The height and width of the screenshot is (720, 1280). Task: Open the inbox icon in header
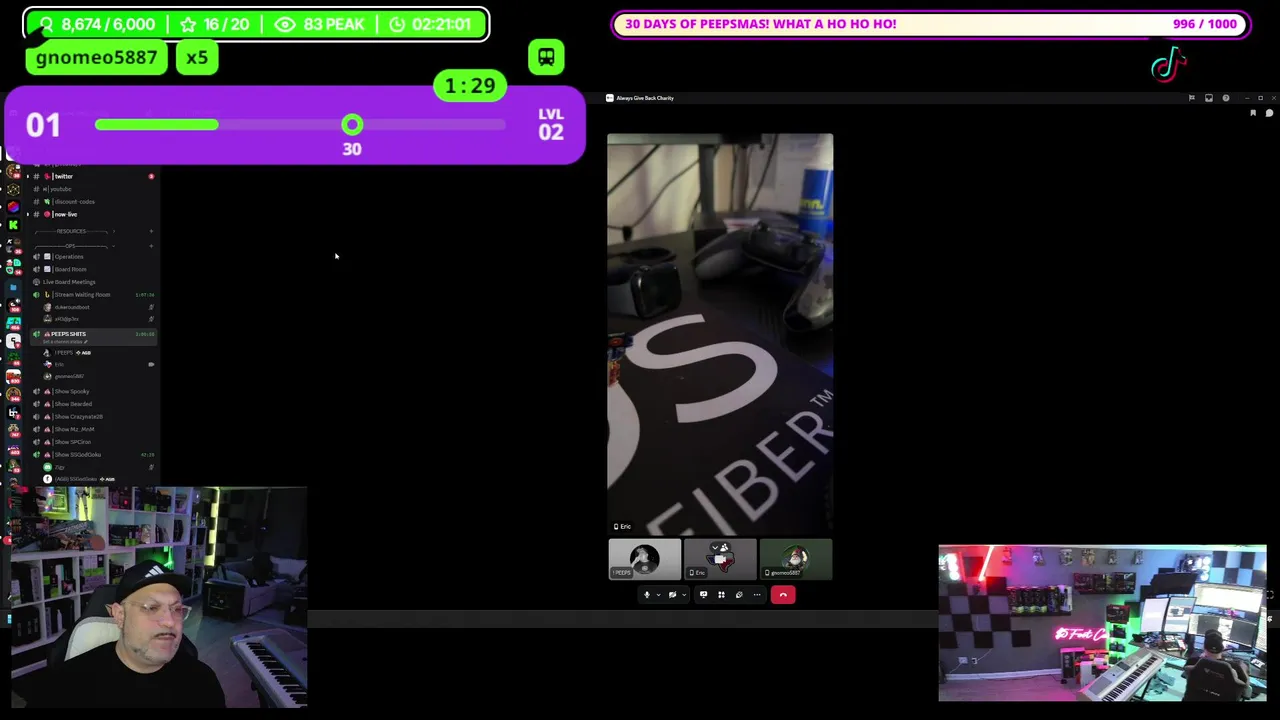(x=1208, y=98)
